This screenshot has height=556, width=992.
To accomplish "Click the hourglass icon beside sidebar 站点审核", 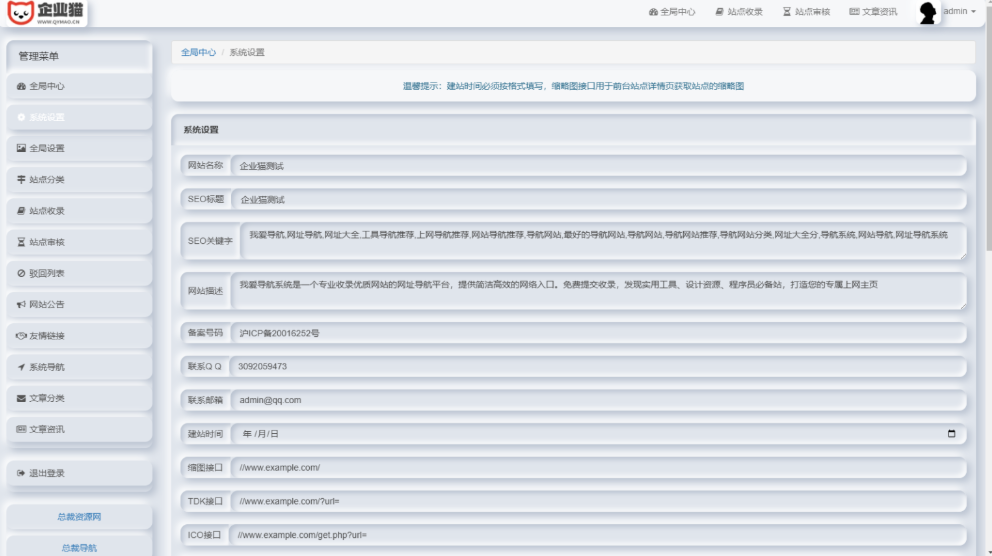I will click(x=21, y=242).
